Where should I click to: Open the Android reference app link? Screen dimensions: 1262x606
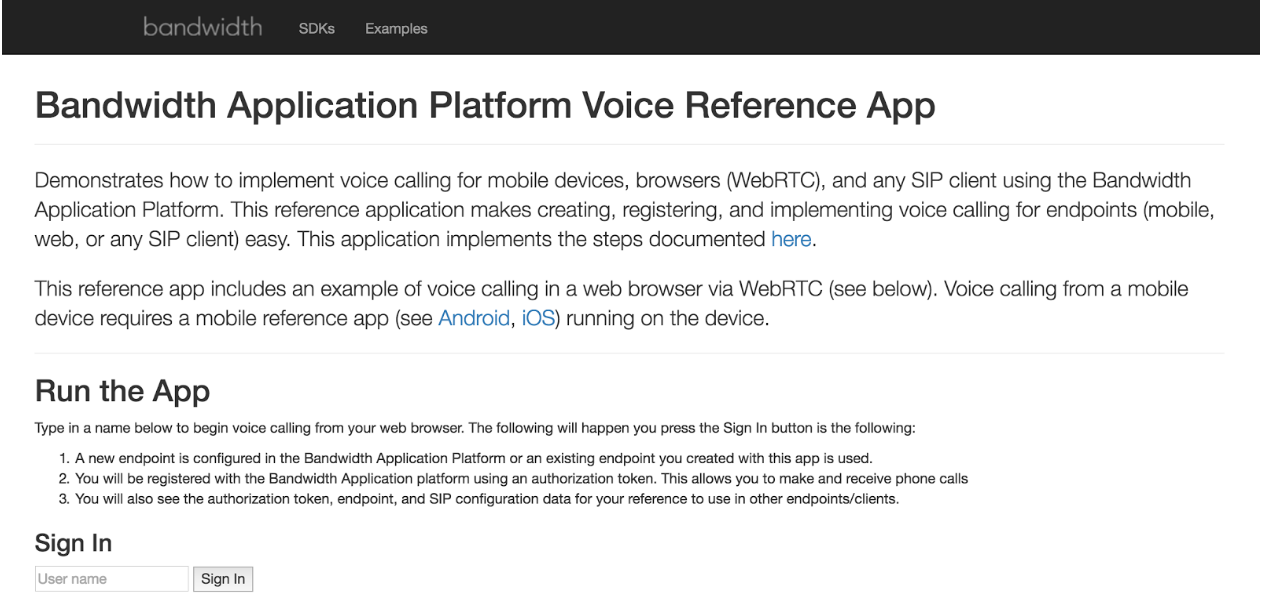coord(474,317)
